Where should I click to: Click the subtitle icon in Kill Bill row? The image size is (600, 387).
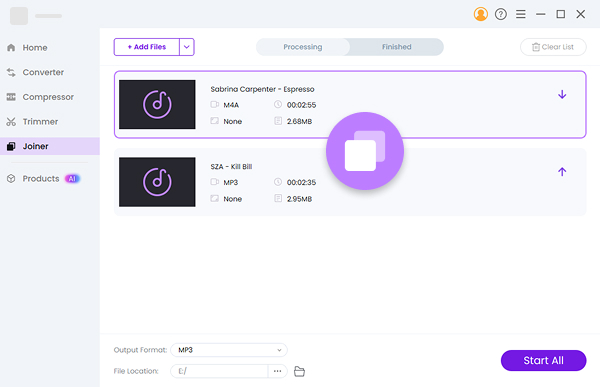[215, 198]
